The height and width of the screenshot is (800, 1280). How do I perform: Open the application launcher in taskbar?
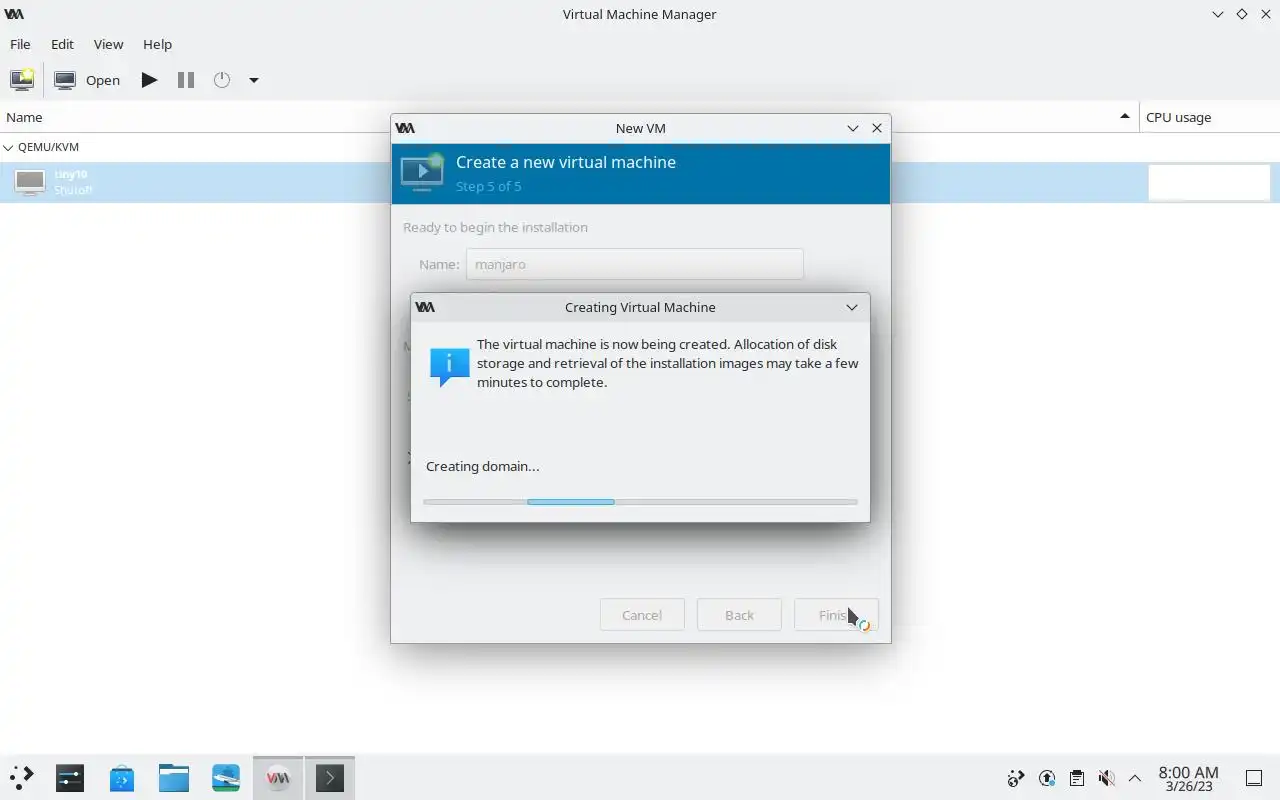tap(20, 777)
